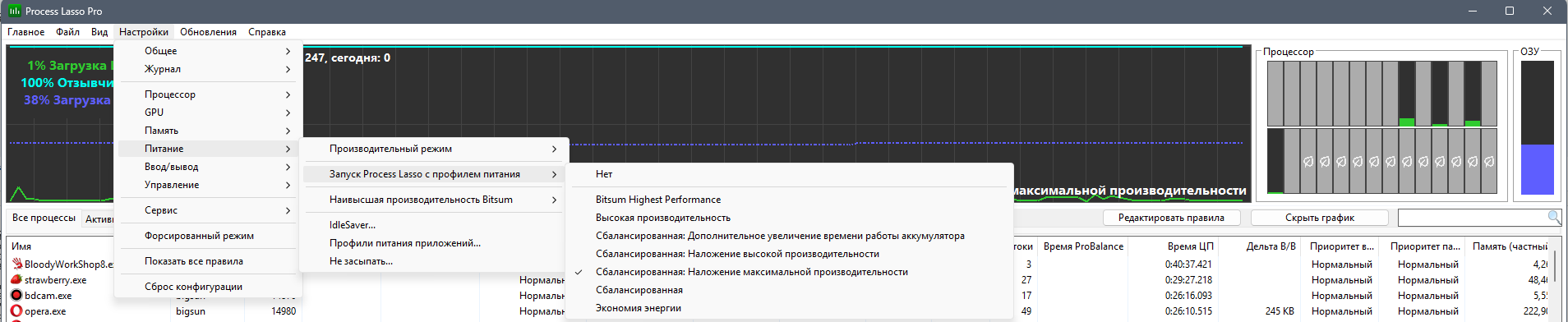
Task: Open Запуск Process Lasso с профилем питания
Action: [434, 174]
